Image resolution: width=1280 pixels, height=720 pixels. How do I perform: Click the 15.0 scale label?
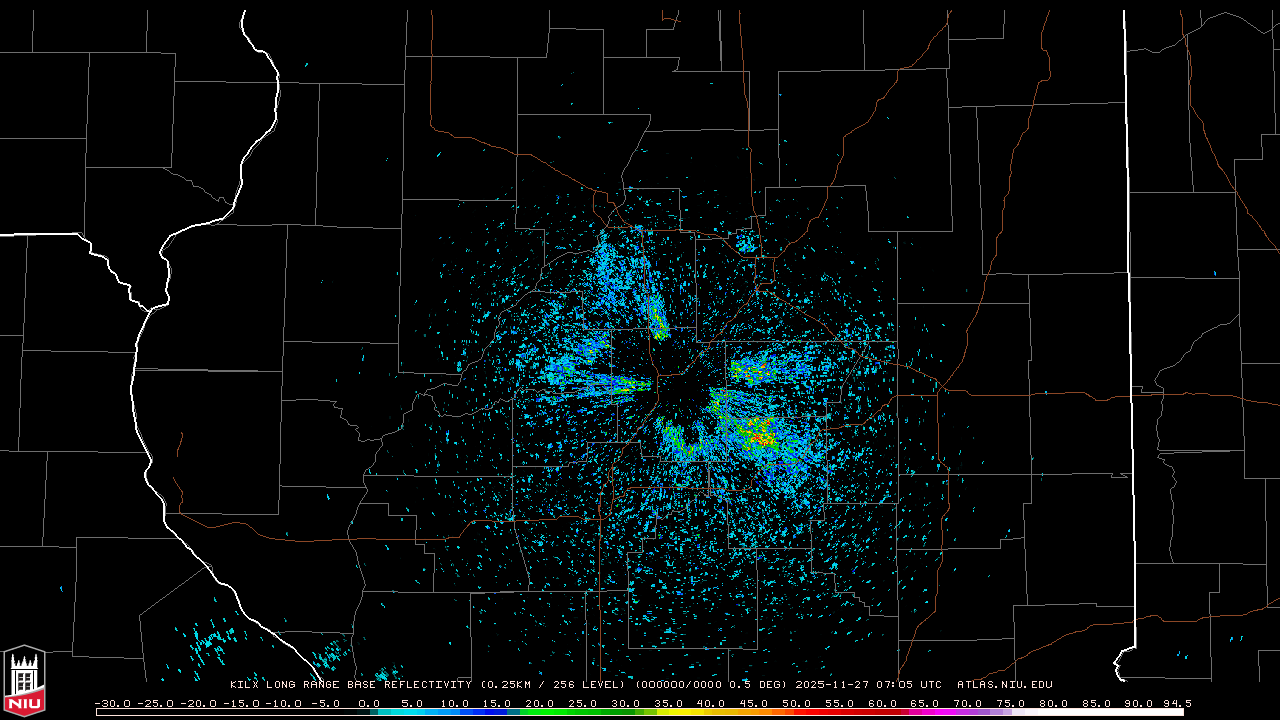point(497,703)
